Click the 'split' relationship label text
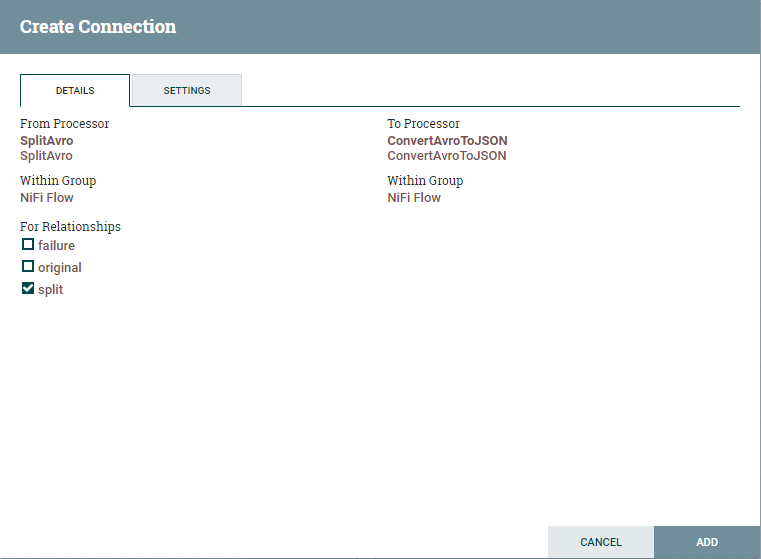Image resolution: width=761 pixels, height=559 pixels. point(50,290)
